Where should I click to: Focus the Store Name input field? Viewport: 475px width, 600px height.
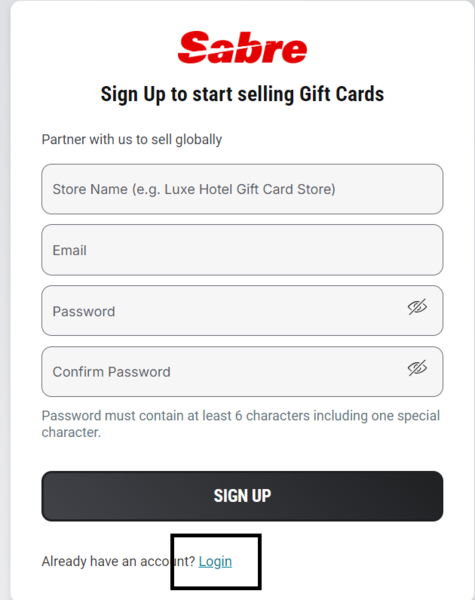(x=242, y=189)
